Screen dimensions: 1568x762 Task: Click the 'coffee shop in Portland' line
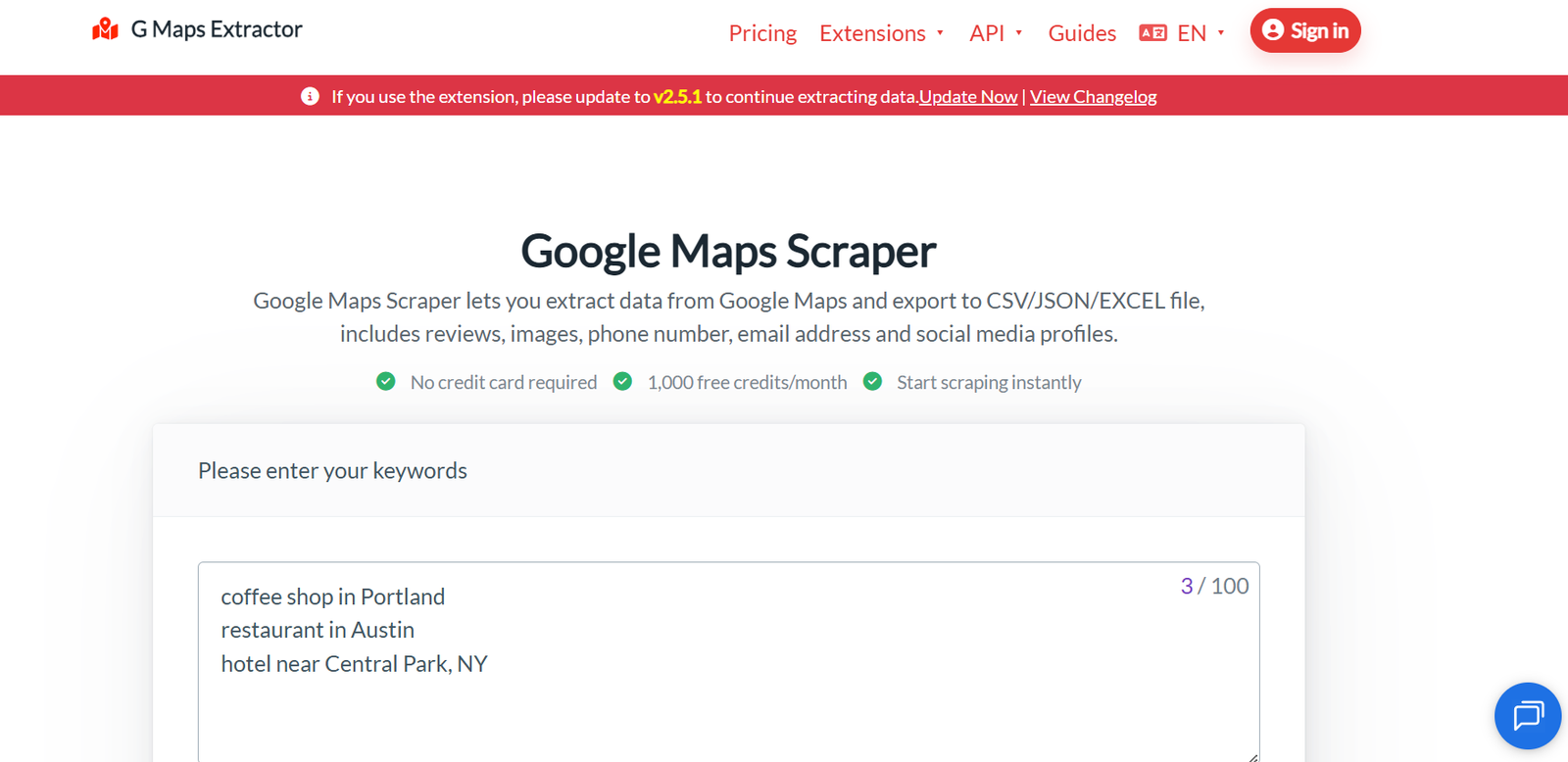click(x=333, y=596)
